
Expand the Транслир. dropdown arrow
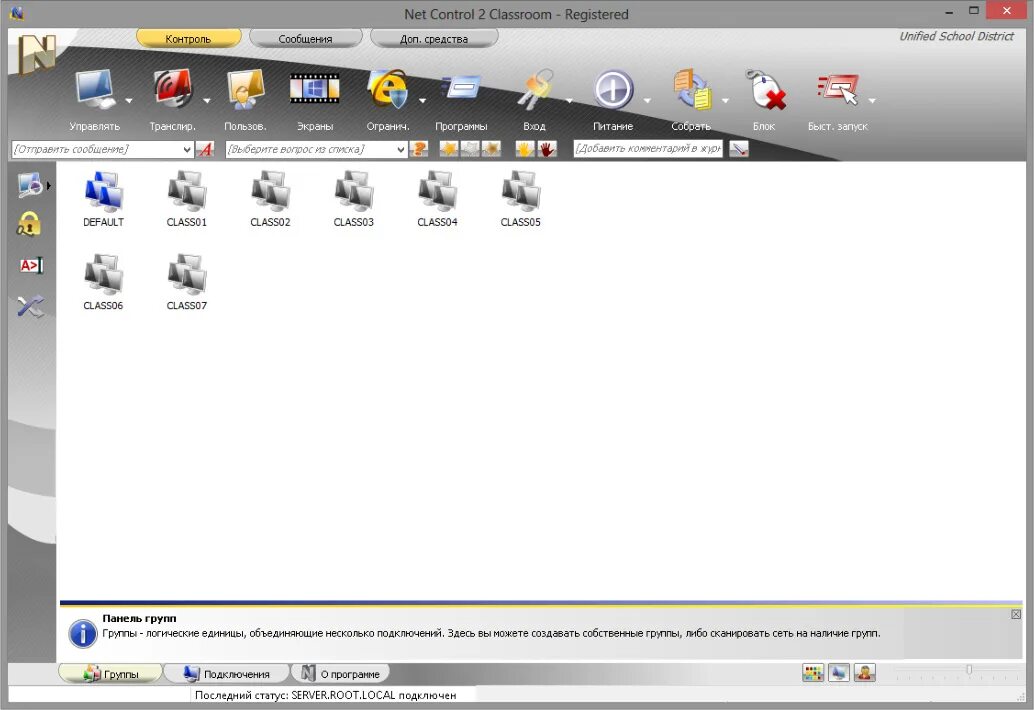click(206, 101)
